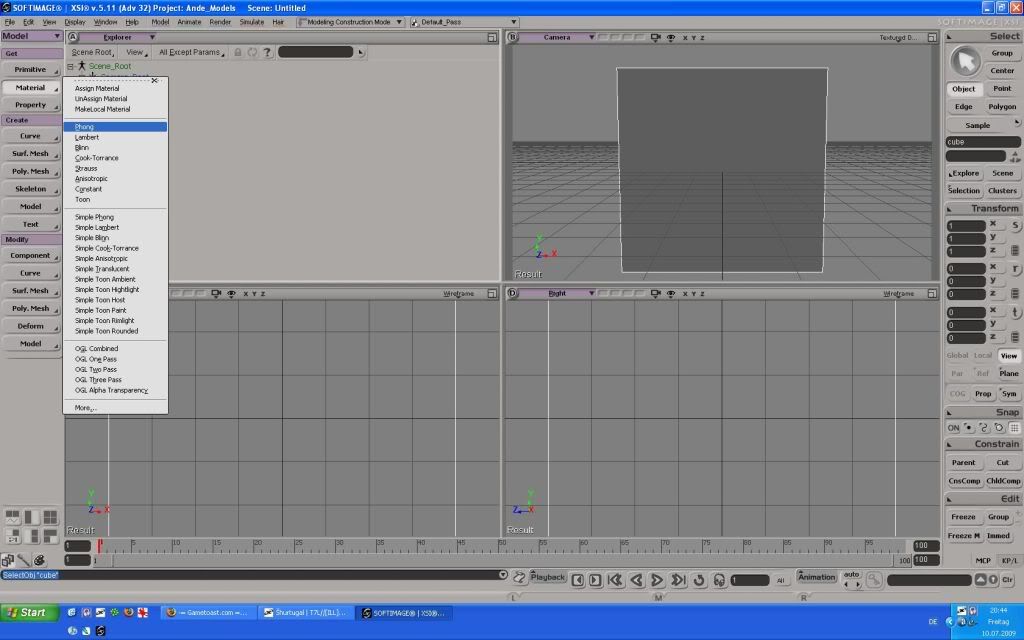
Task: Enable Point selection filter
Action: [1002, 88]
